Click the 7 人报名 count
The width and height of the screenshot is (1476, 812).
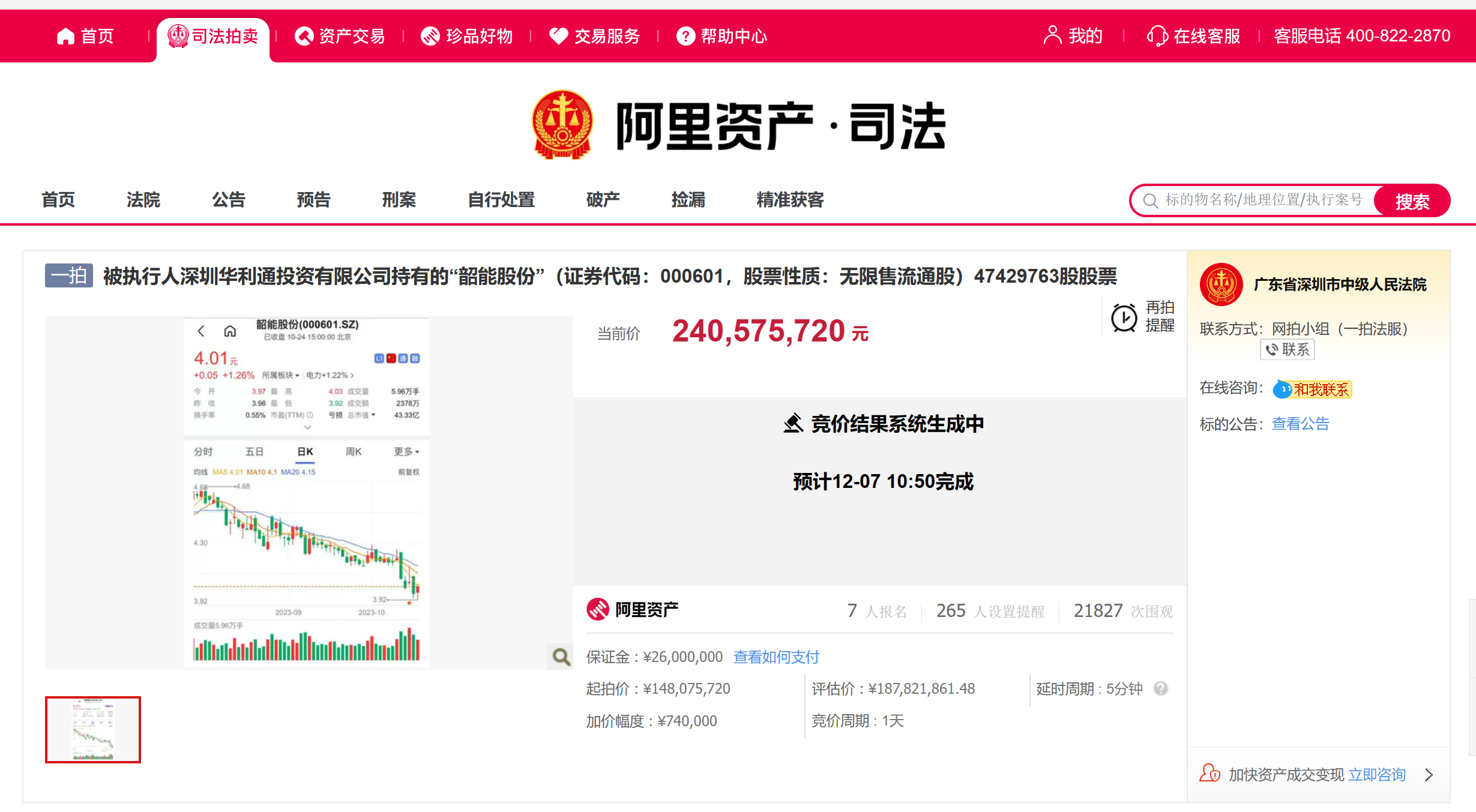click(x=876, y=611)
